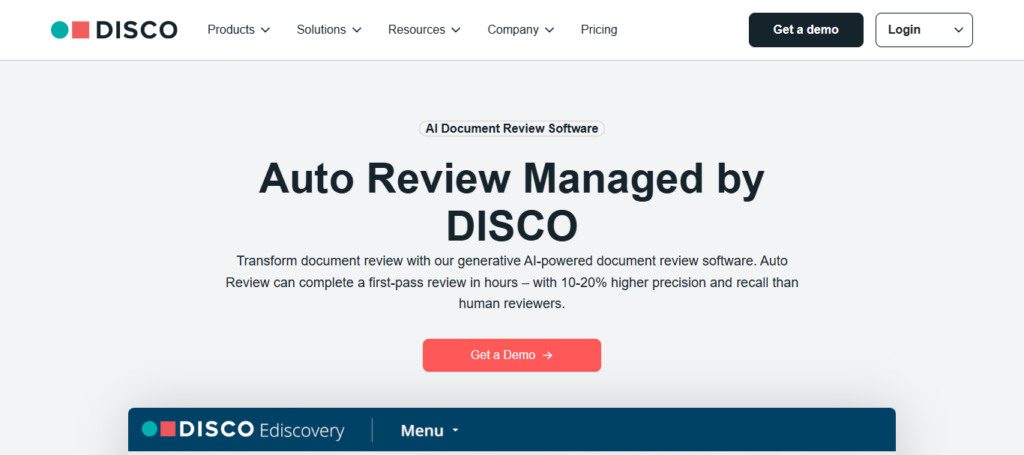Open the Menu dropdown in Ediscovery preview

430,431
